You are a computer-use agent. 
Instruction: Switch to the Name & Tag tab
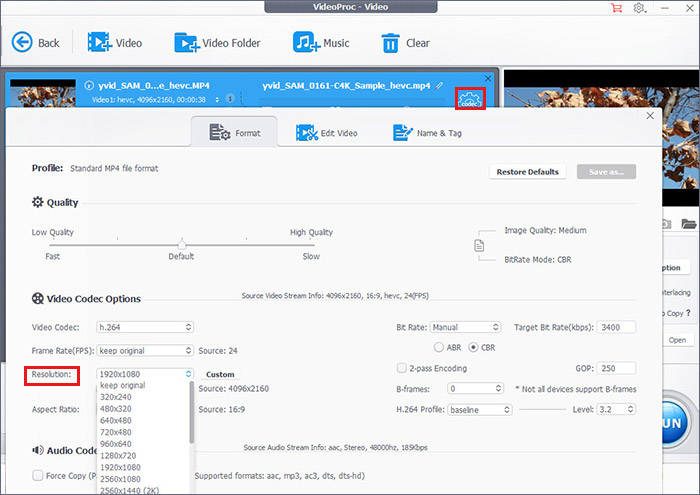click(427, 133)
